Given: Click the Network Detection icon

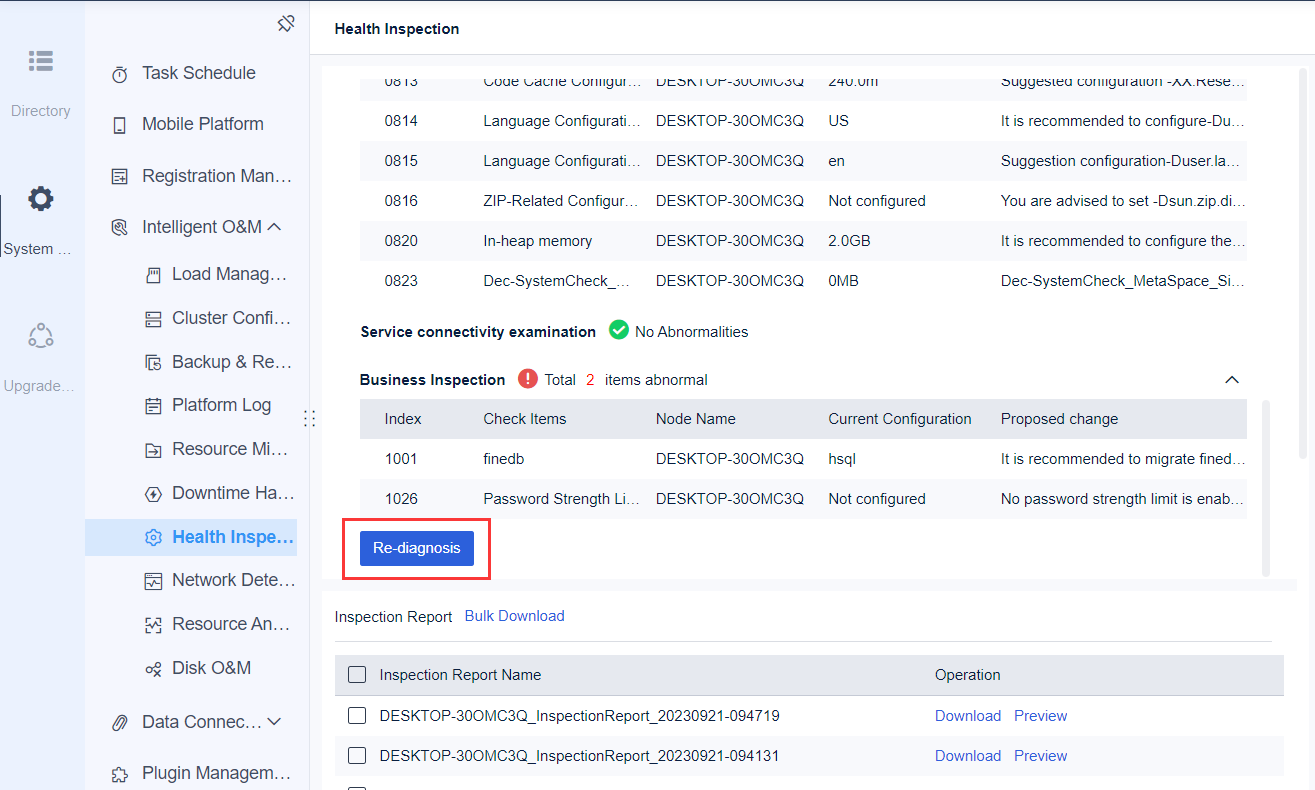Looking at the screenshot, I should 153,581.
